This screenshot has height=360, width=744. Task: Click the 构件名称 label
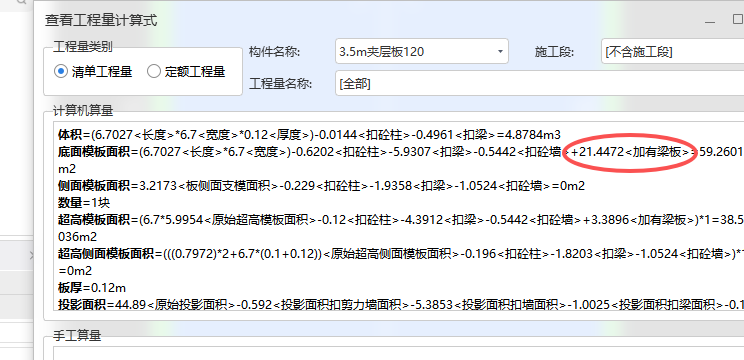pyautogui.click(x=275, y=52)
